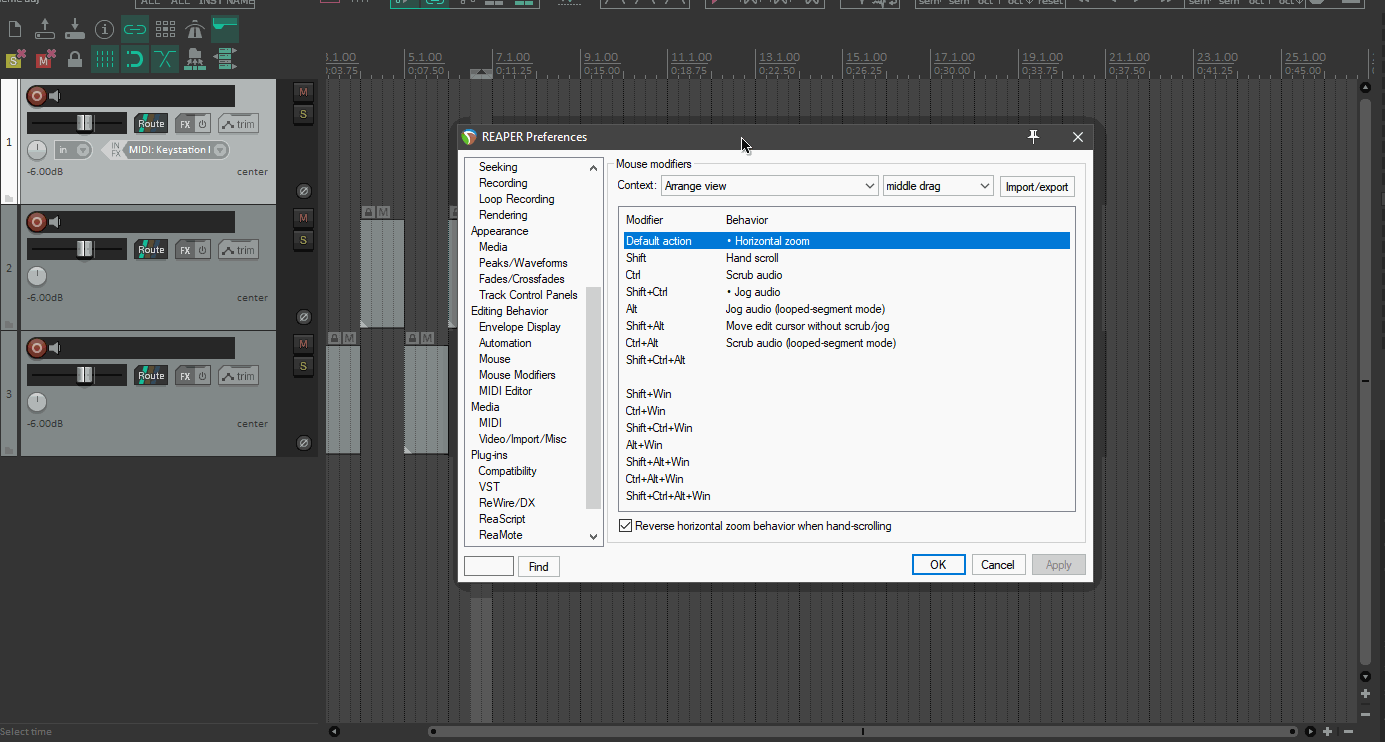Click the volume fader on track 3
The height and width of the screenshot is (742, 1385).
tap(84, 375)
